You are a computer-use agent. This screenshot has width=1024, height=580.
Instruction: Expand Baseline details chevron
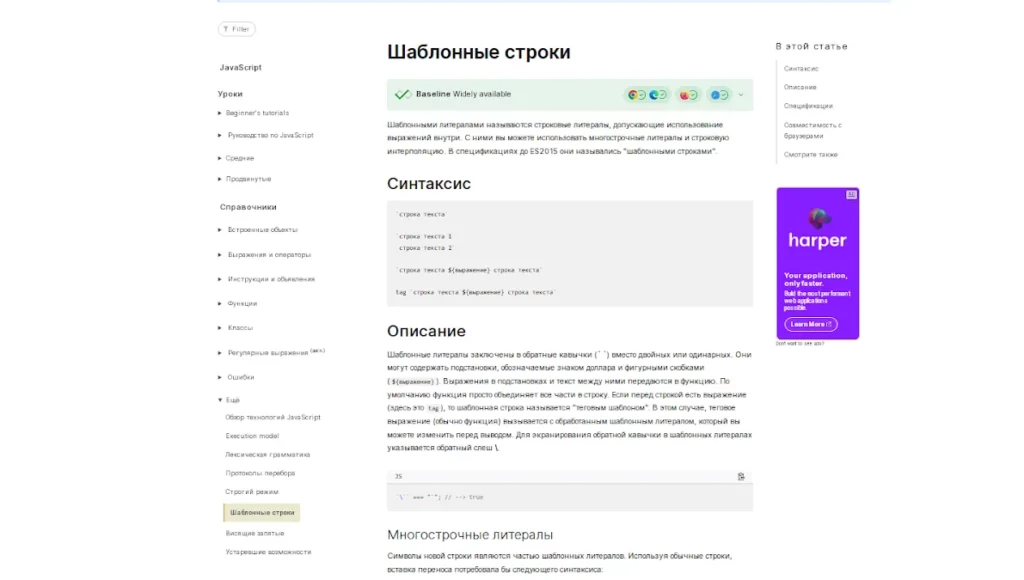click(x=741, y=95)
